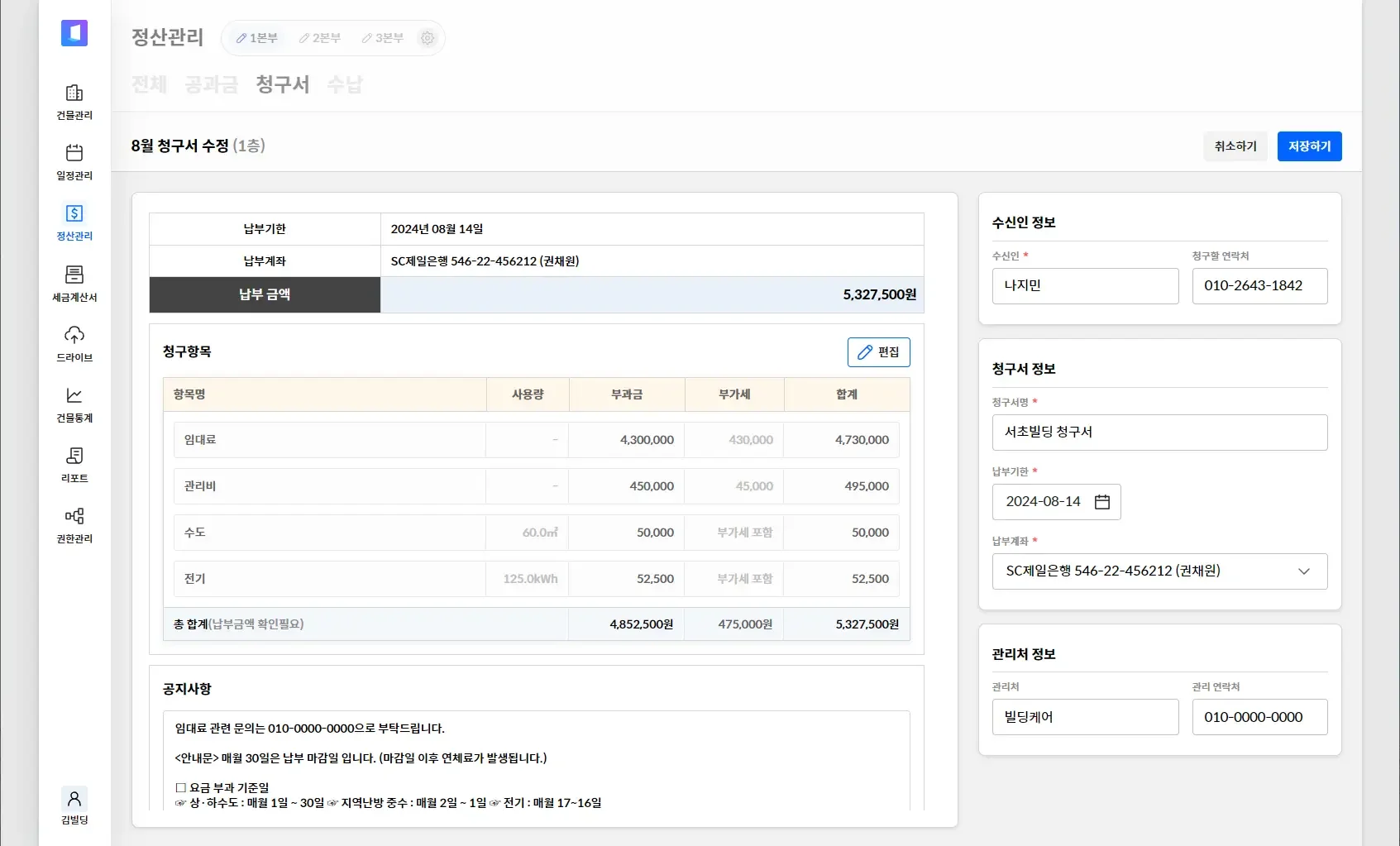Switch to the 수납 tab
Screen dimensions: 1400x846
(x=345, y=84)
